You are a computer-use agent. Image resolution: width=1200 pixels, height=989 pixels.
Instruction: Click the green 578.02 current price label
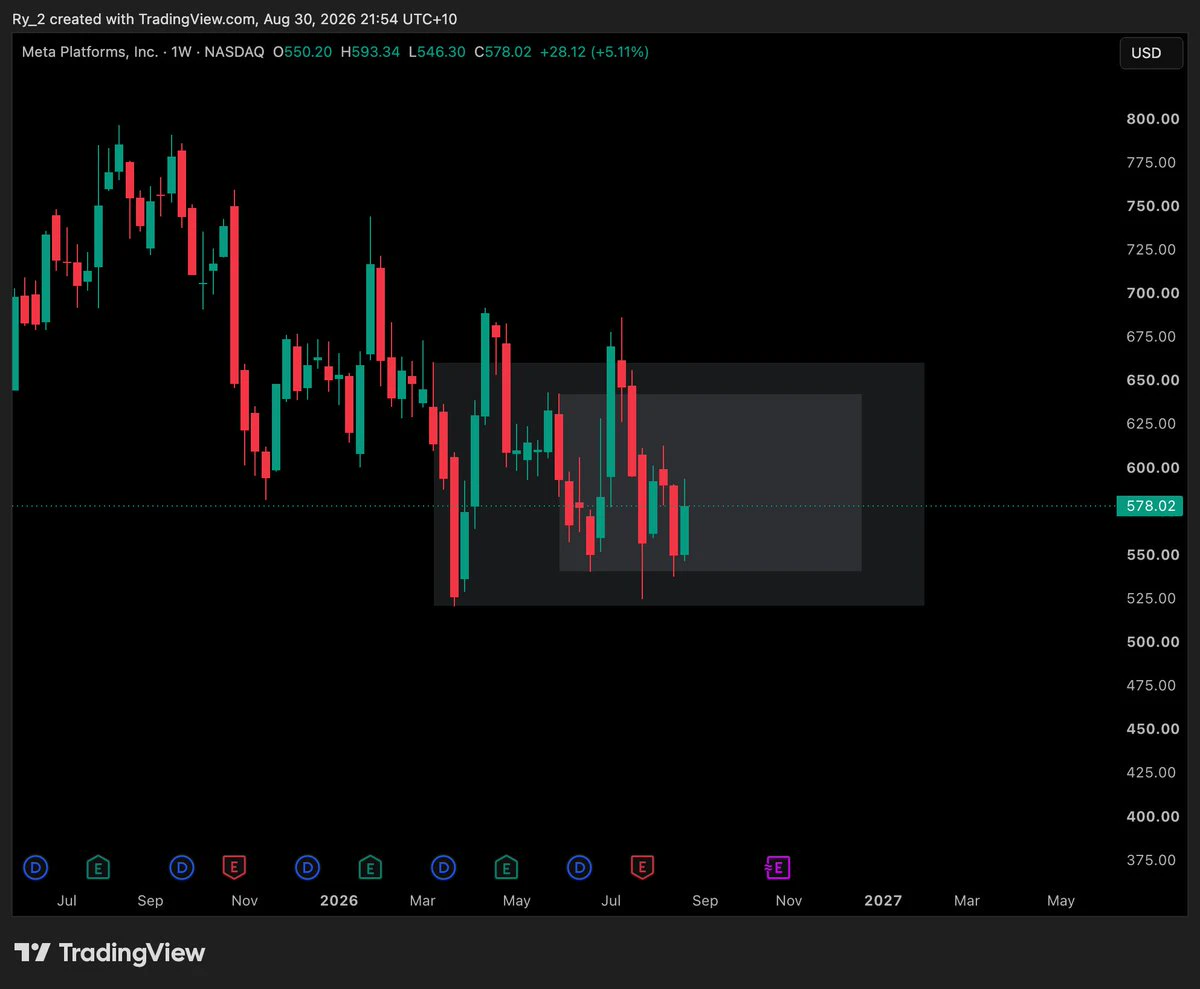tap(1149, 507)
